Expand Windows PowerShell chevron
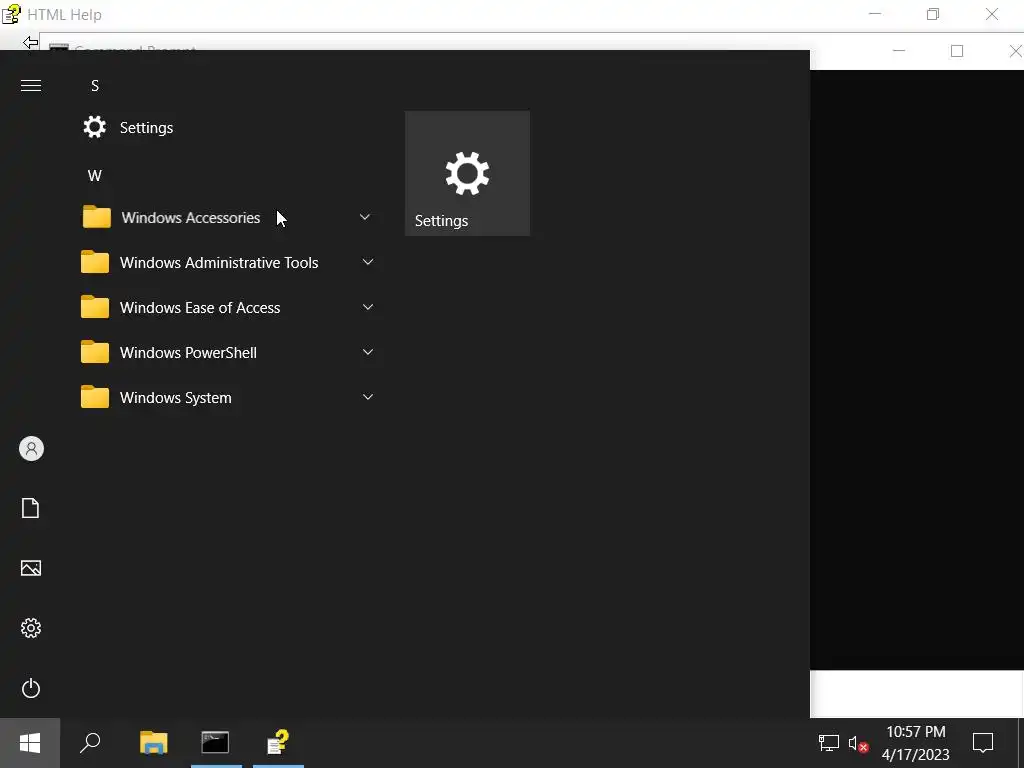 (x=368, y=352)
